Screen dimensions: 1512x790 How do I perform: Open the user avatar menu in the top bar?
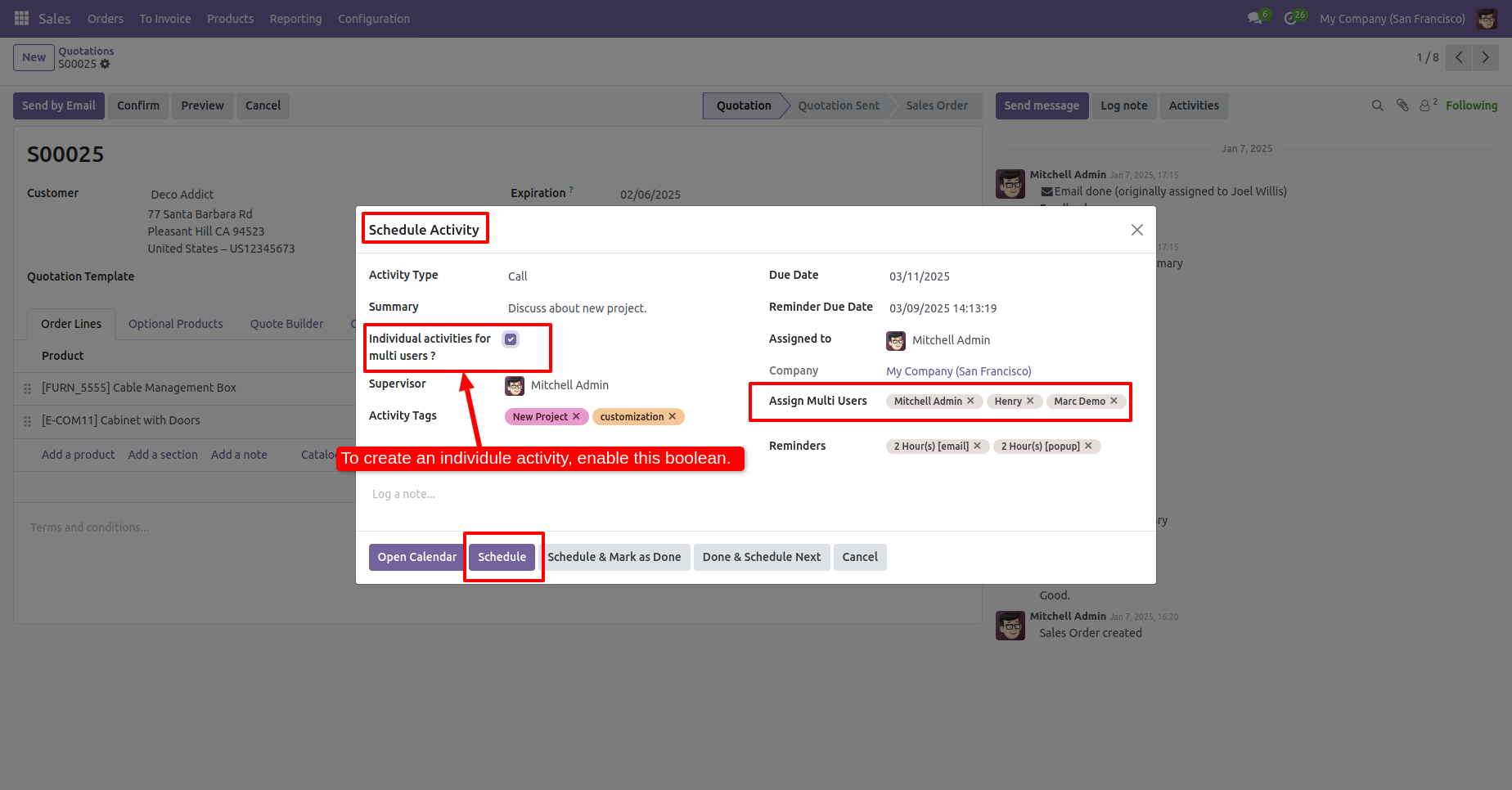point(1487,18)
